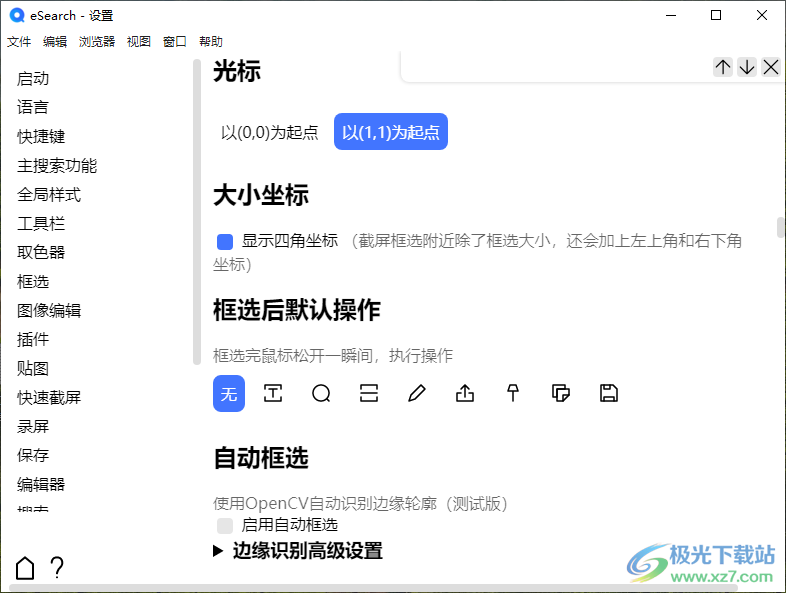The width and height of the screenshot is (786, 593).
Task: Jump to 语言 settings section
Action: point(33,107)
